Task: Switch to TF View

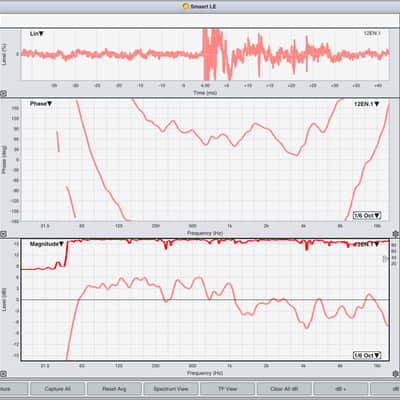Action: pos(227,389)
